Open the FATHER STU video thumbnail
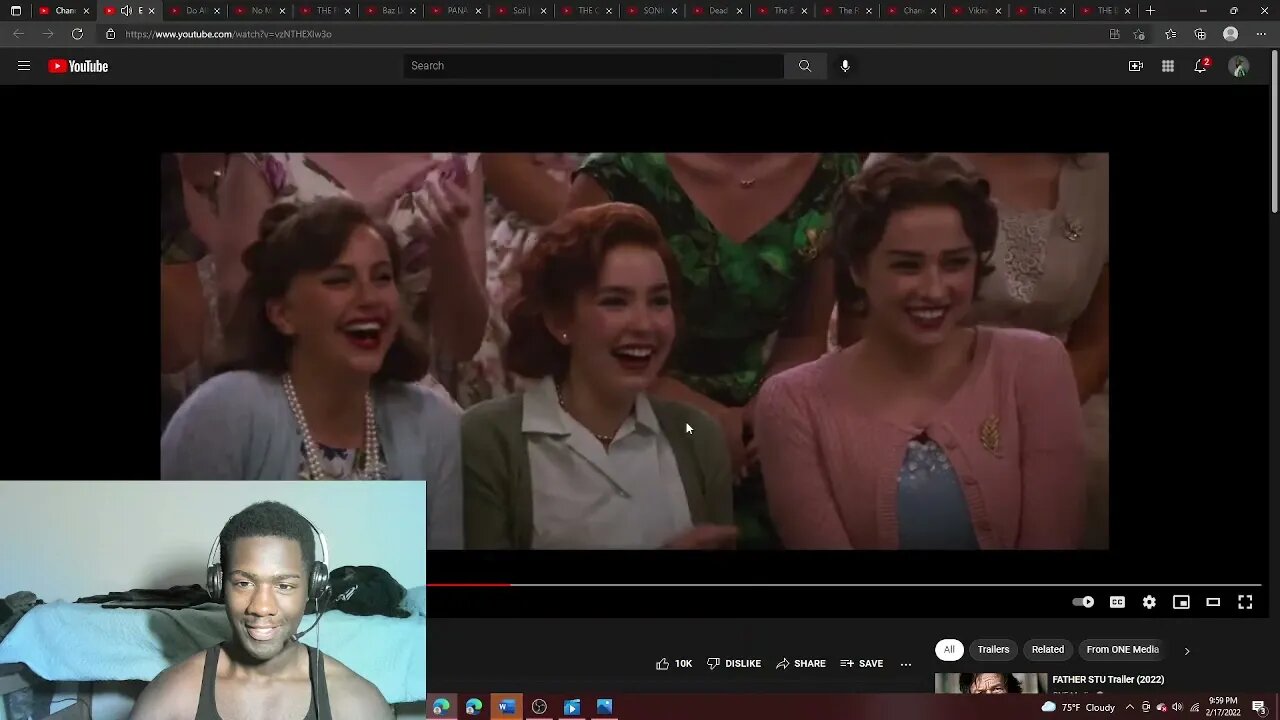This screenshot has width=1280, height=720. [991, 685]
